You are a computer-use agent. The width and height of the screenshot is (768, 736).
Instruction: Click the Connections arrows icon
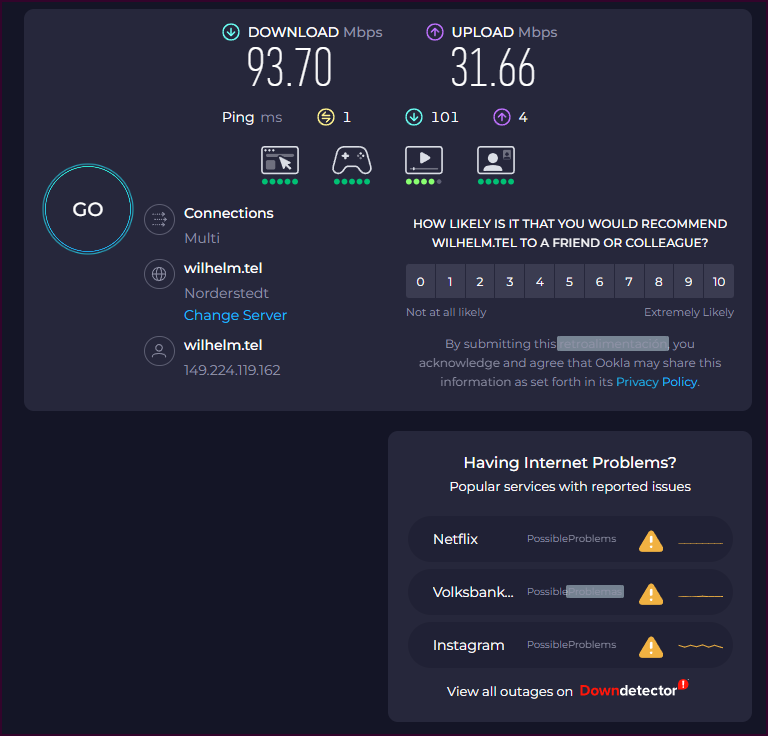pos(159,219)
